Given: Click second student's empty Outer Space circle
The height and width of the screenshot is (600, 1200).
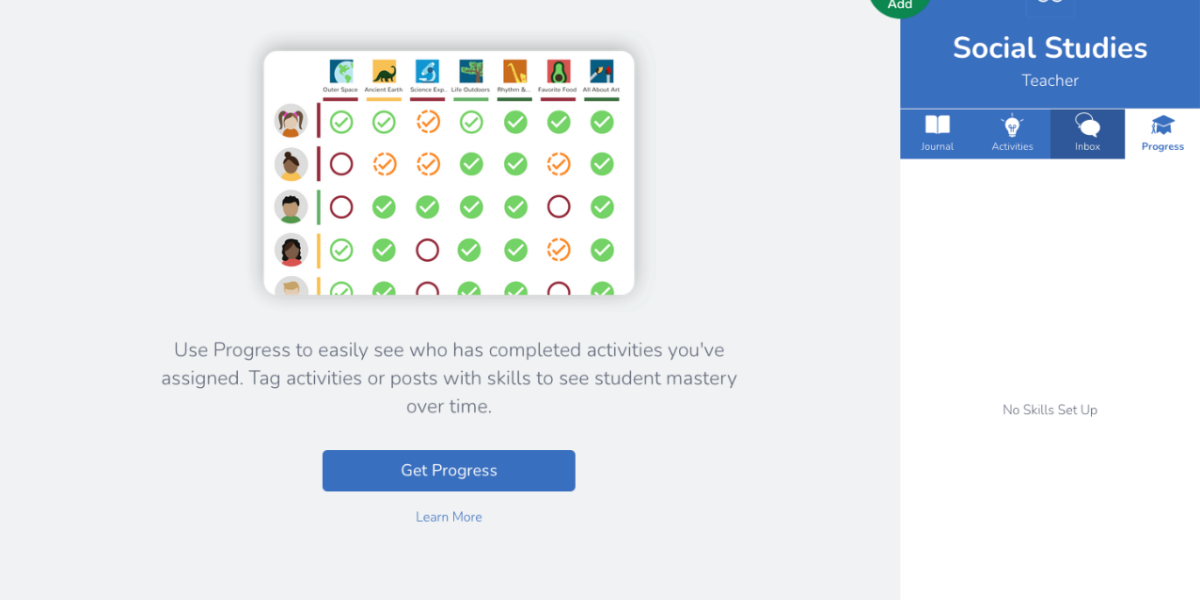Looking at the screenshot, I should pos(341,164).
